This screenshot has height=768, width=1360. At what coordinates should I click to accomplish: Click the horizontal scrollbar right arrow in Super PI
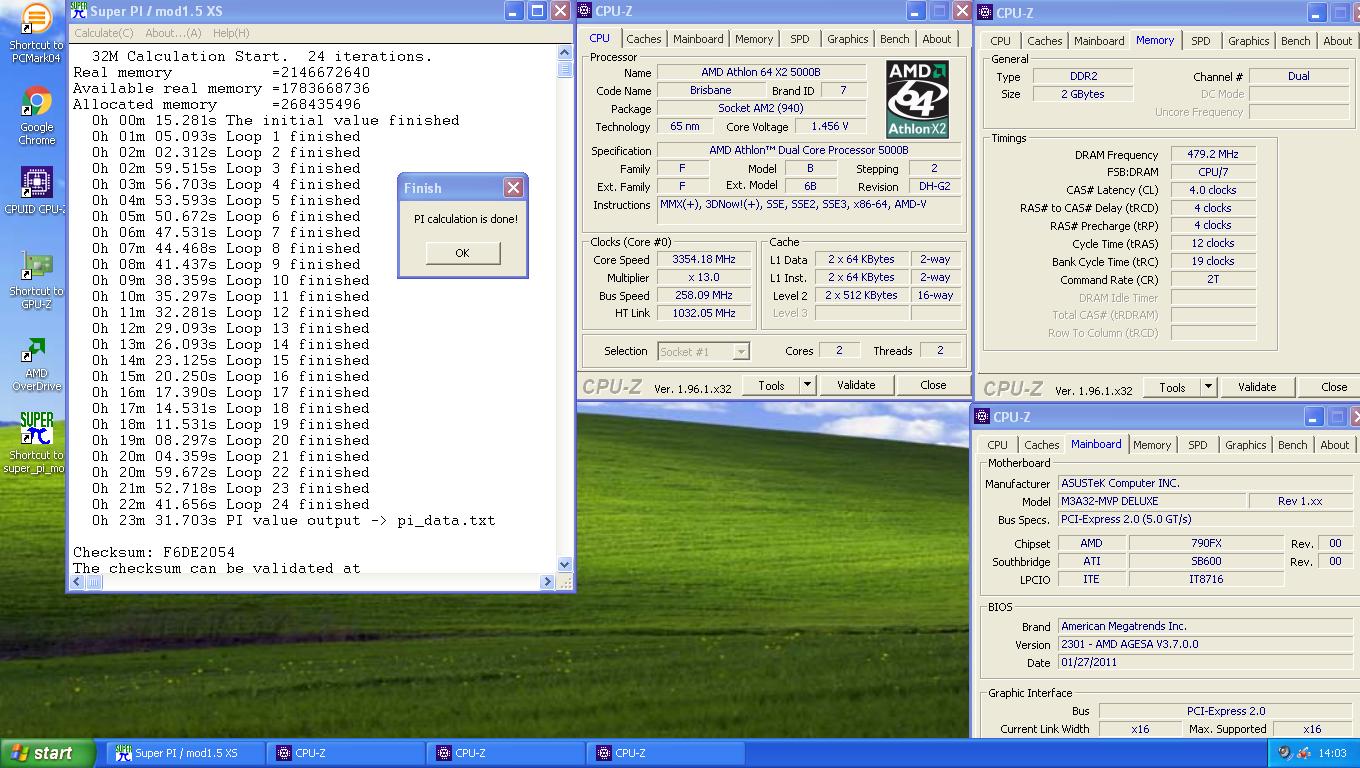click(547, 581)
